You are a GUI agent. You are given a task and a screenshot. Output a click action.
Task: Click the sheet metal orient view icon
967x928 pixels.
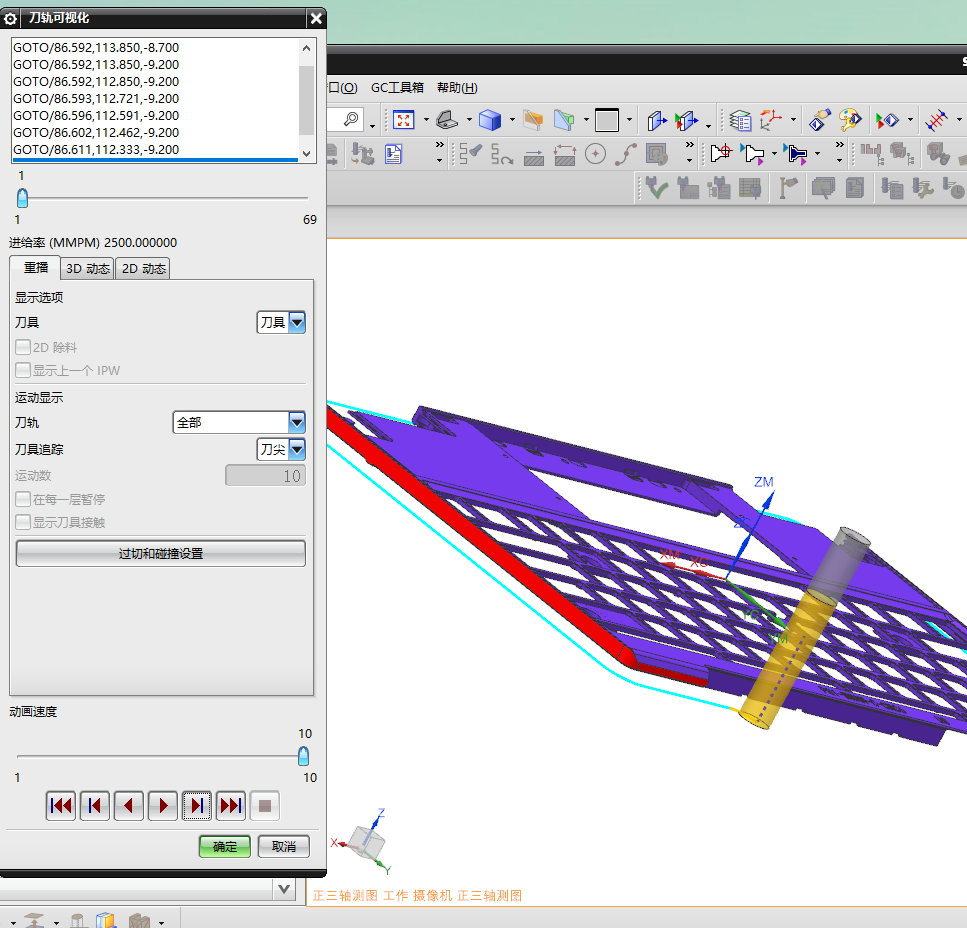click(x=446, y=120)
